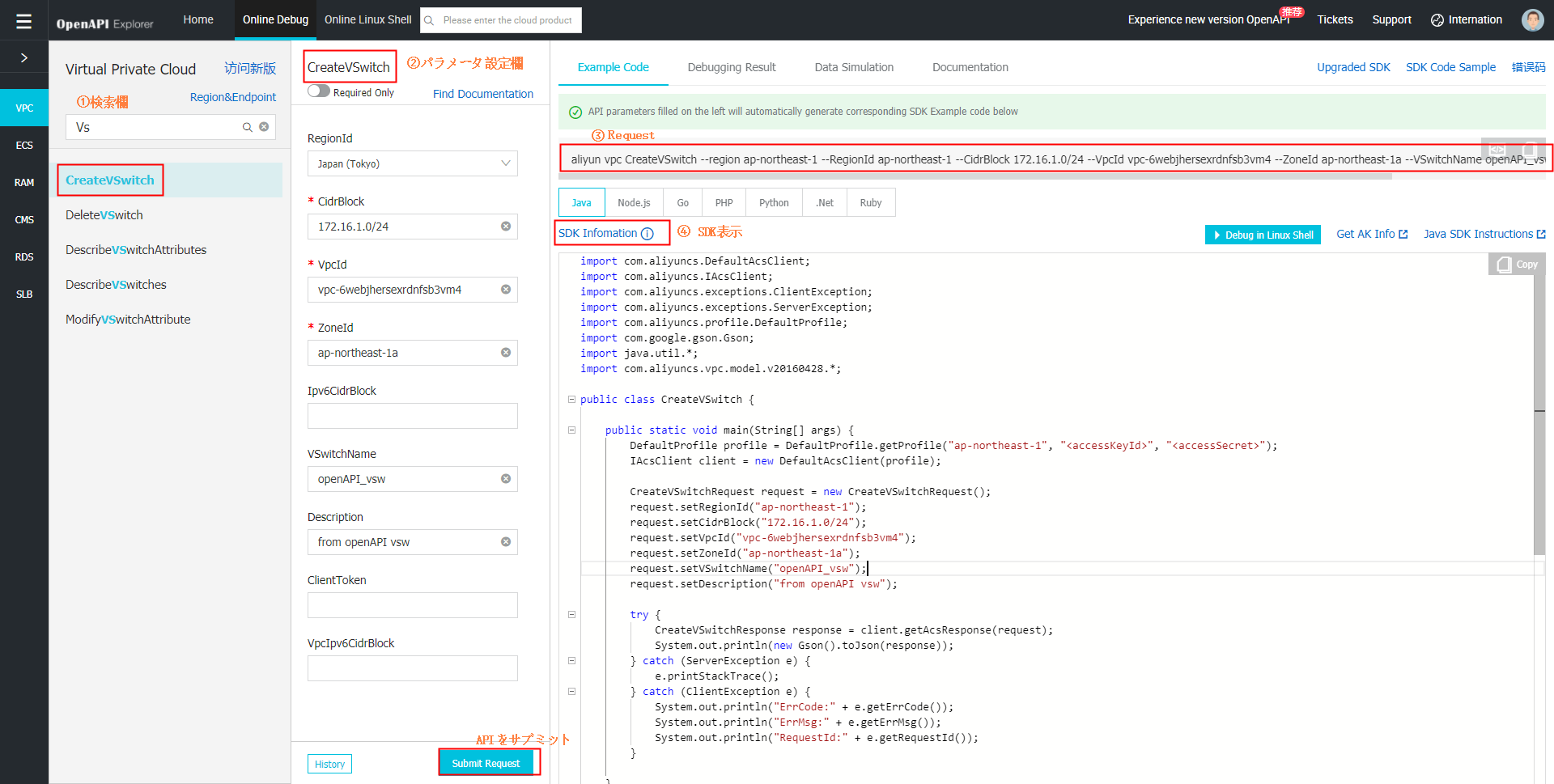The image size is (1554, 784).
Task: Select the RAM product in the sidebar
Action: click(24, 182)
